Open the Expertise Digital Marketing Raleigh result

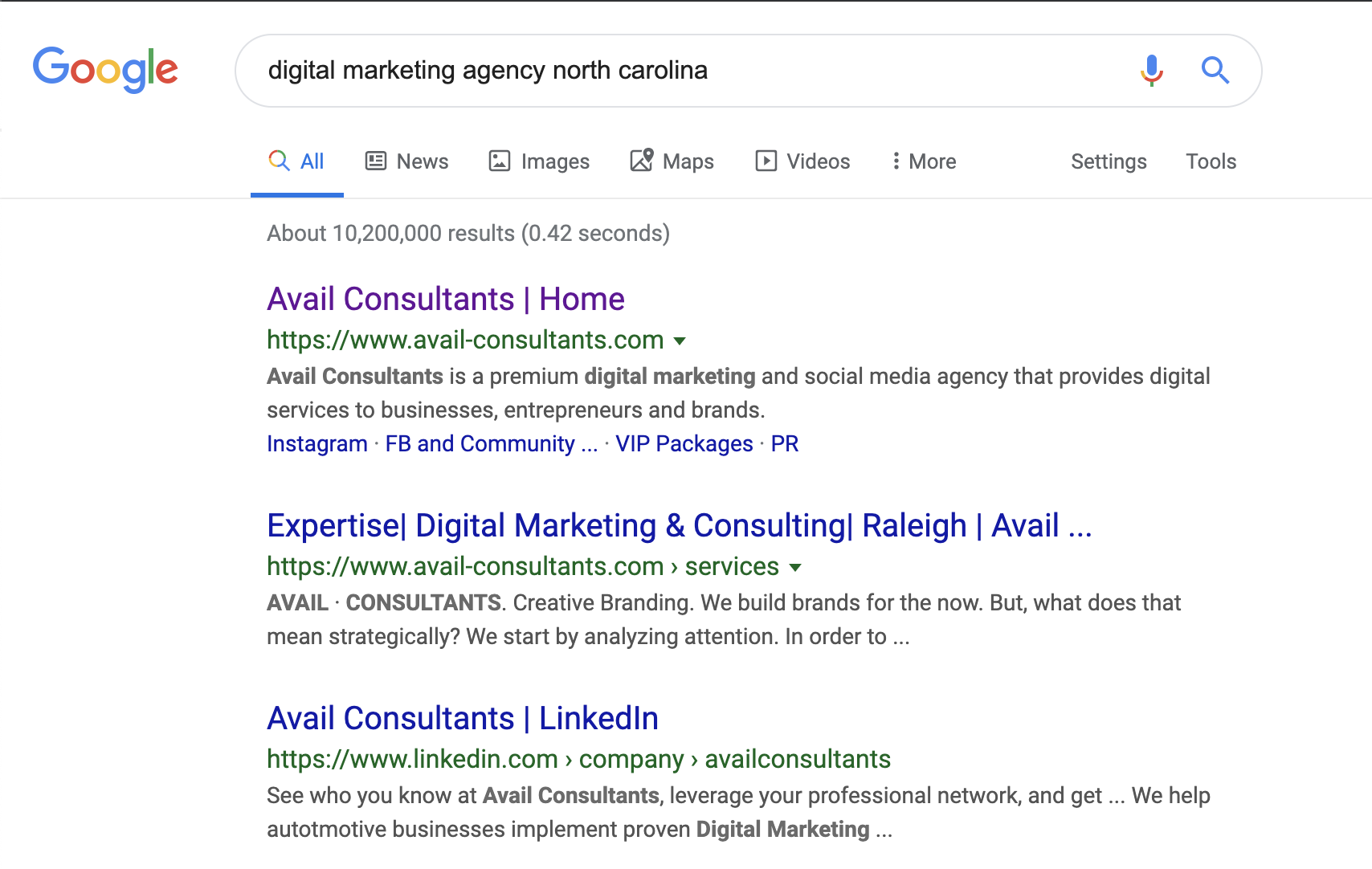(x=680, y=525)
